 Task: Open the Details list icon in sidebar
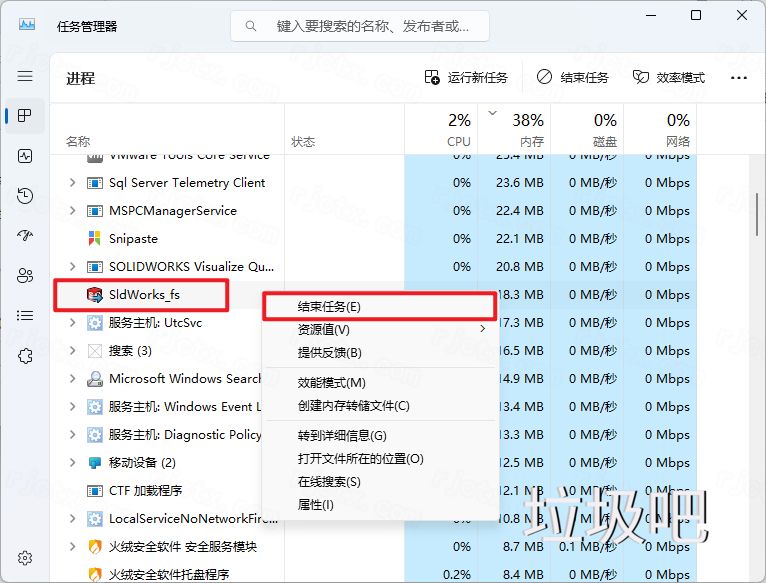tap(25, 316)
